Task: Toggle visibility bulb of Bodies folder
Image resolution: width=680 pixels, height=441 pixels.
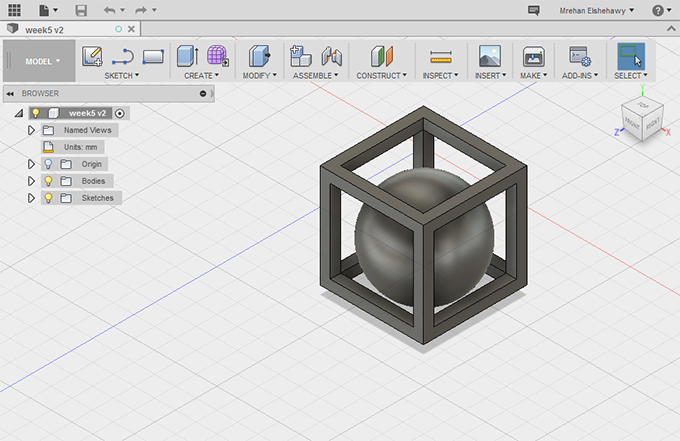Action: pyautogui.click(x=47, y=181)
